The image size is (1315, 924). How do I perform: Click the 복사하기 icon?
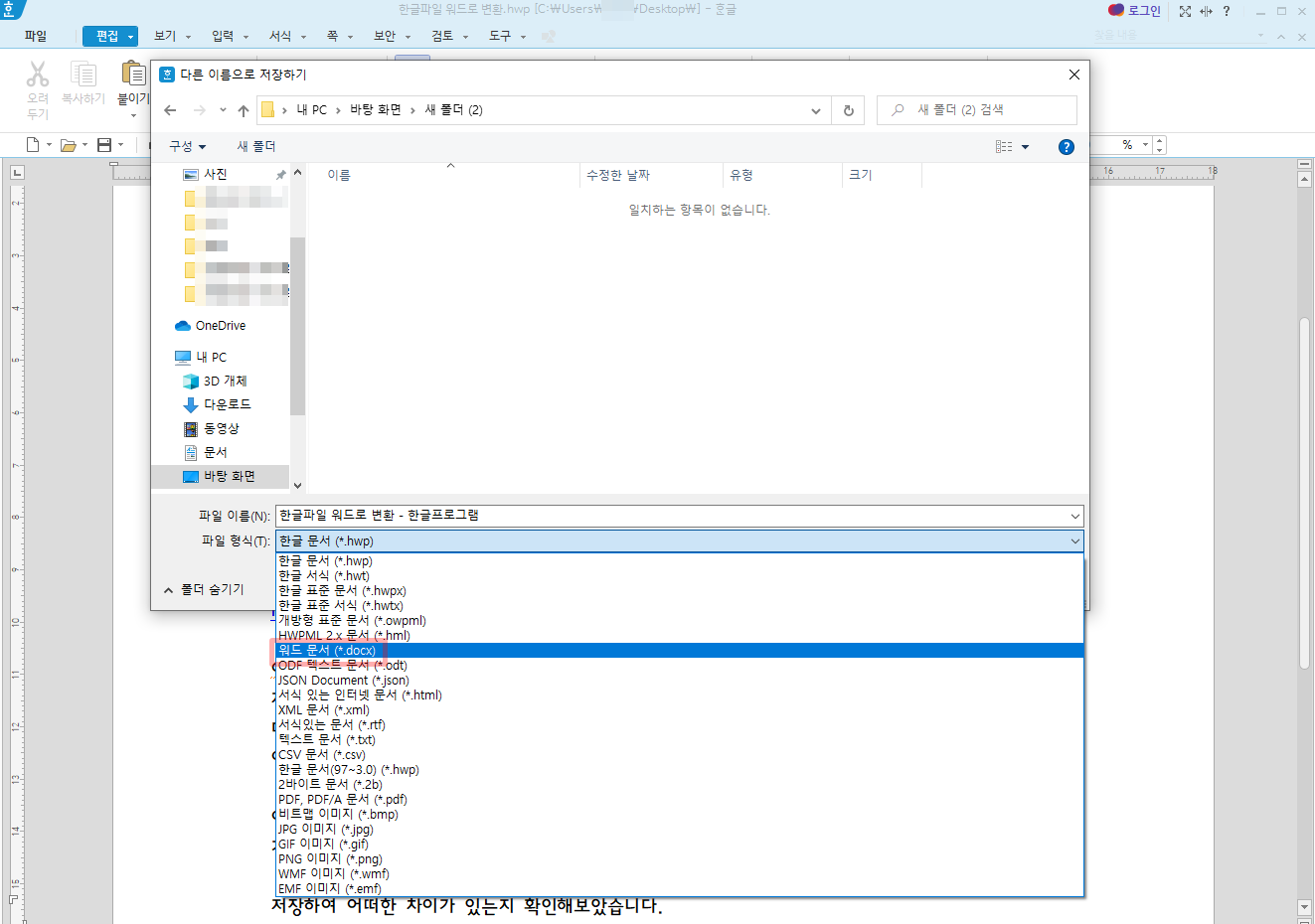83,75
